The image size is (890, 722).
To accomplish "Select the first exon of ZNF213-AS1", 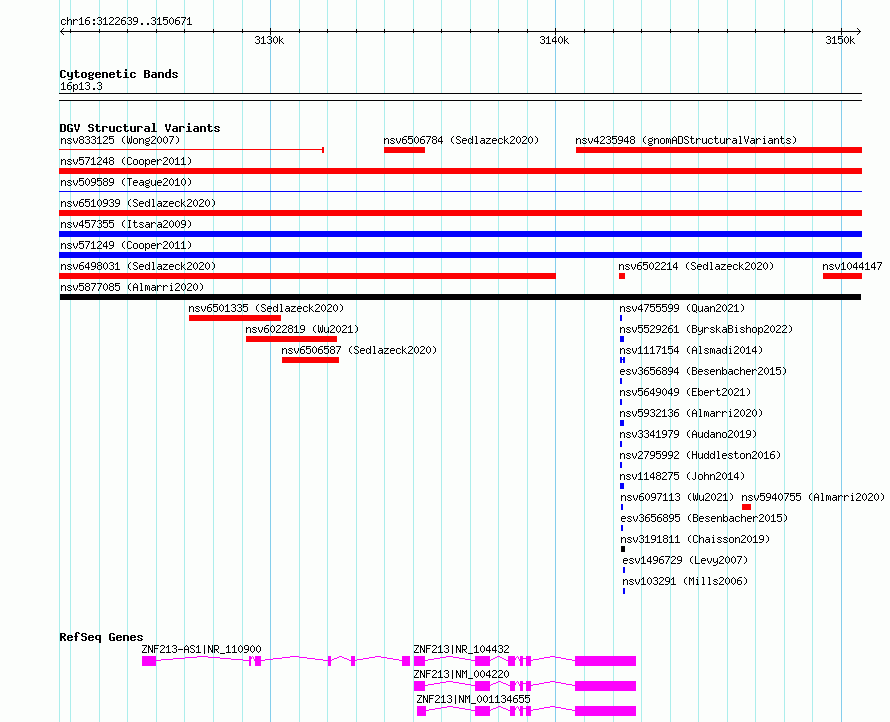I will pyautogui.click(x=149, y=661).
